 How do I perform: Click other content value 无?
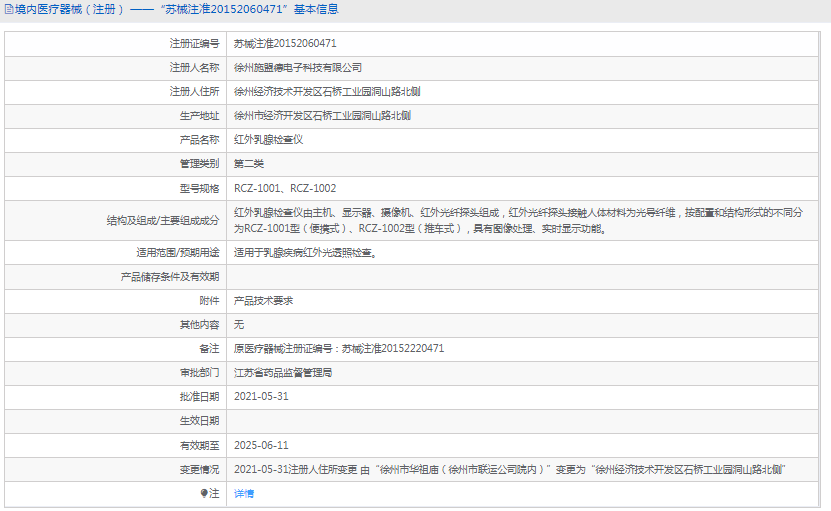coord(238,324)
